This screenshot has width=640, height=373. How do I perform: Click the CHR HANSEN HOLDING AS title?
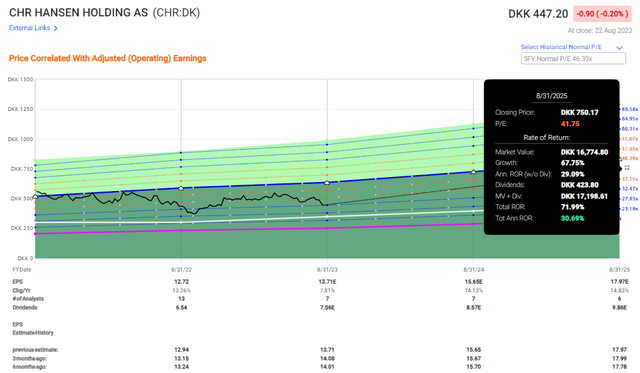pyautogui.click(x=78, y=13)
